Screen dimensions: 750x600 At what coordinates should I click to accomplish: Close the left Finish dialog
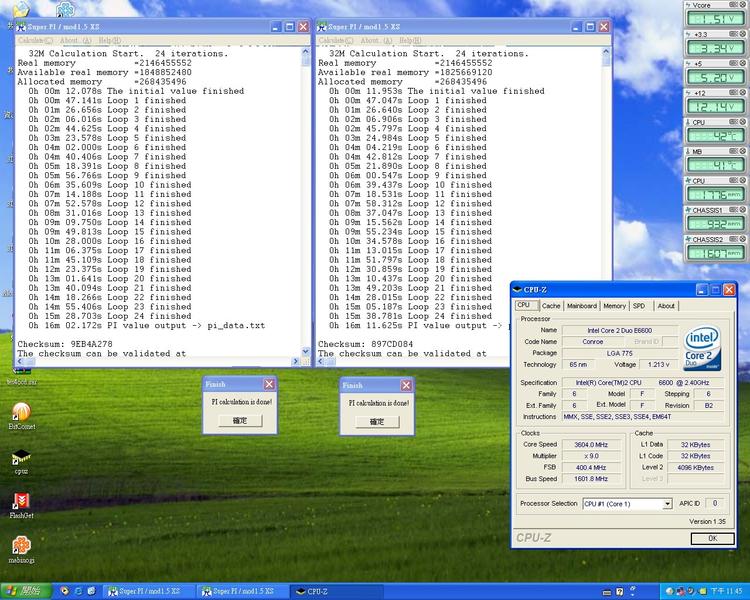pos(269,384)
